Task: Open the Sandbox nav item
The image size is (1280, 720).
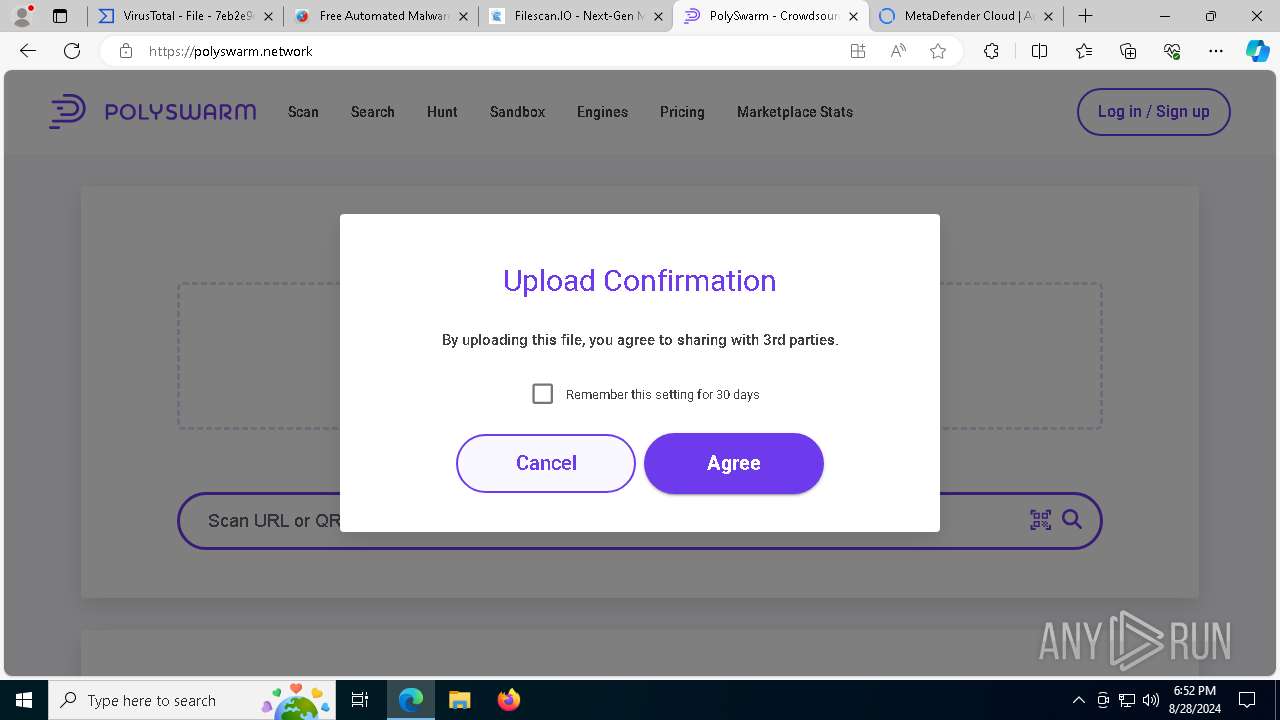Action: (x=517, y=112)
